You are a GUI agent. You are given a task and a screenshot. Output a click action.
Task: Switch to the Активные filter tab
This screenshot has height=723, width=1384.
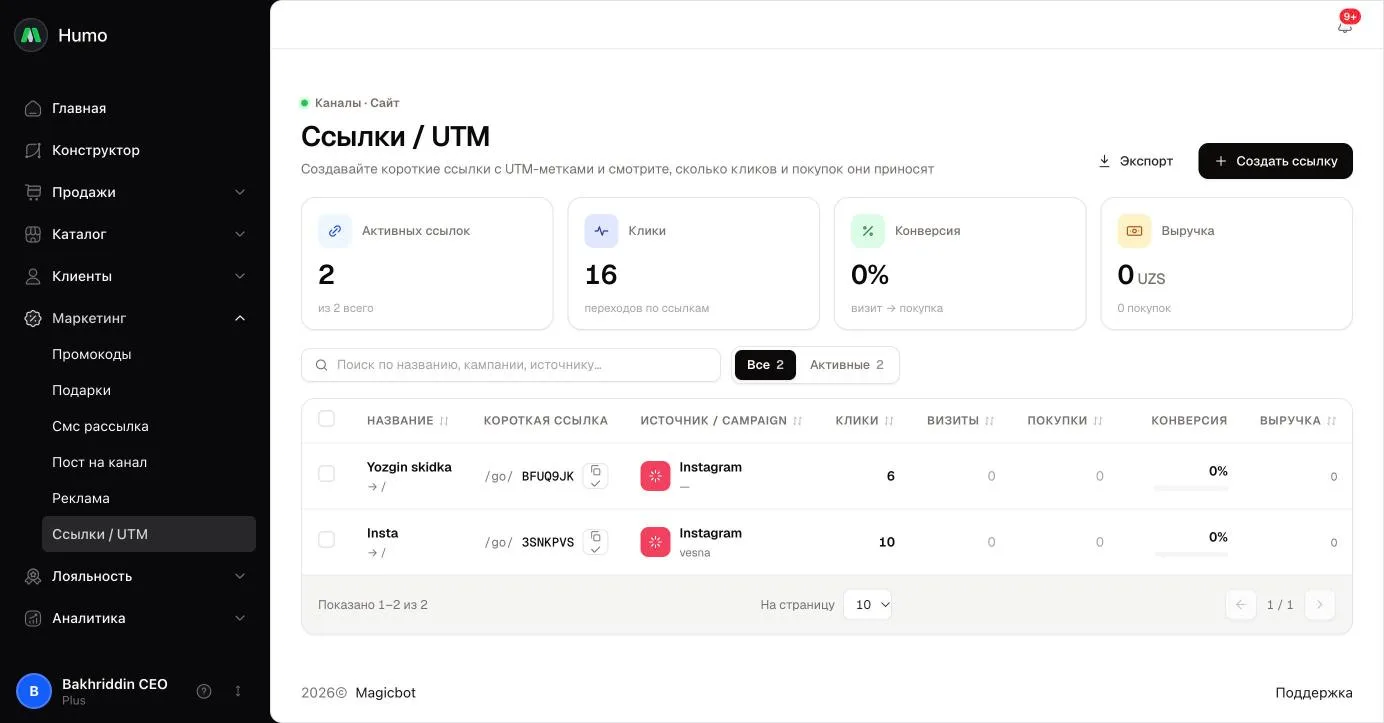[847, 365]
